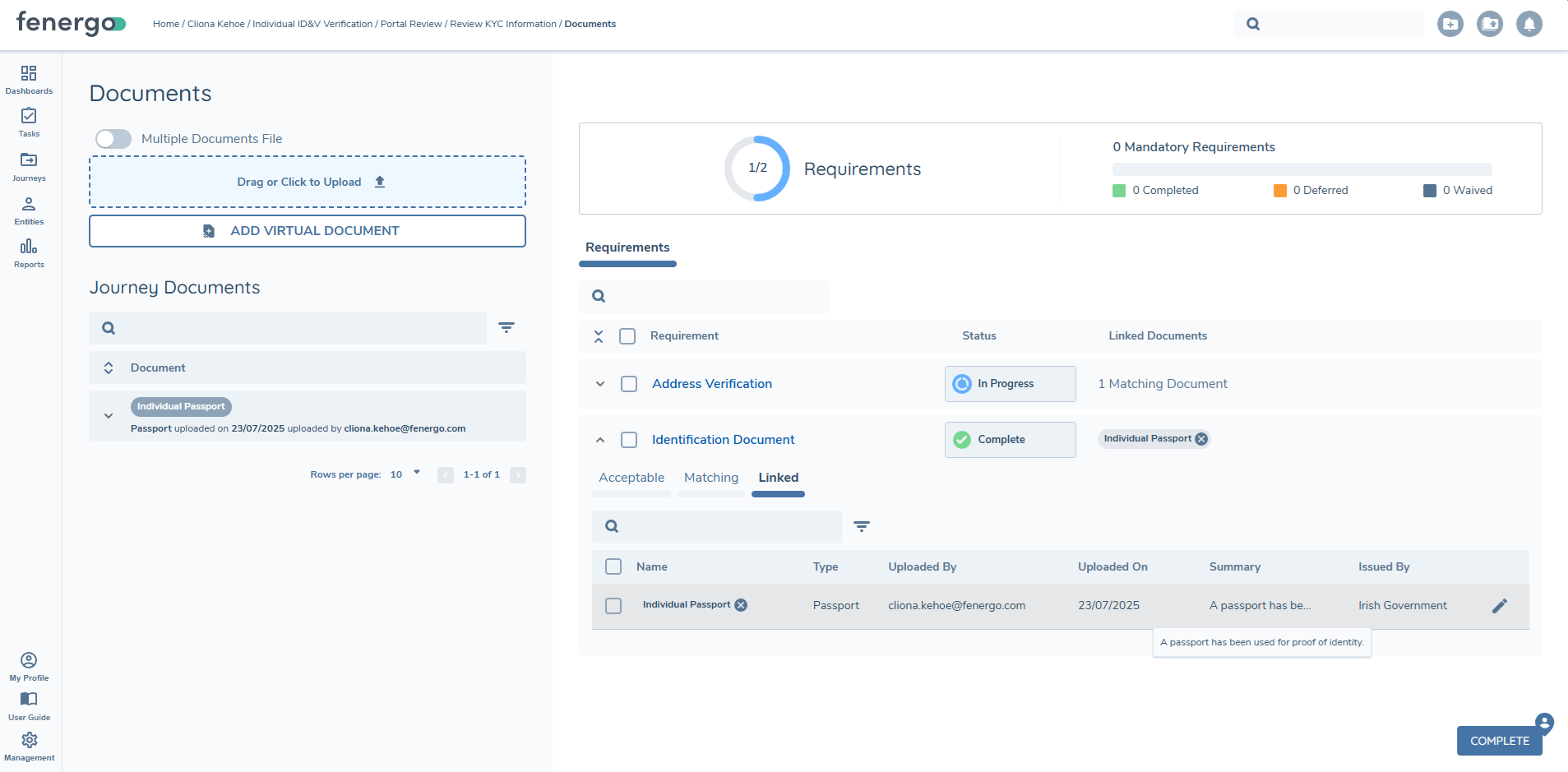Switch to the Acceptable tab
This screenshot has width=1568, height=772.
click(x=631, y=478)
